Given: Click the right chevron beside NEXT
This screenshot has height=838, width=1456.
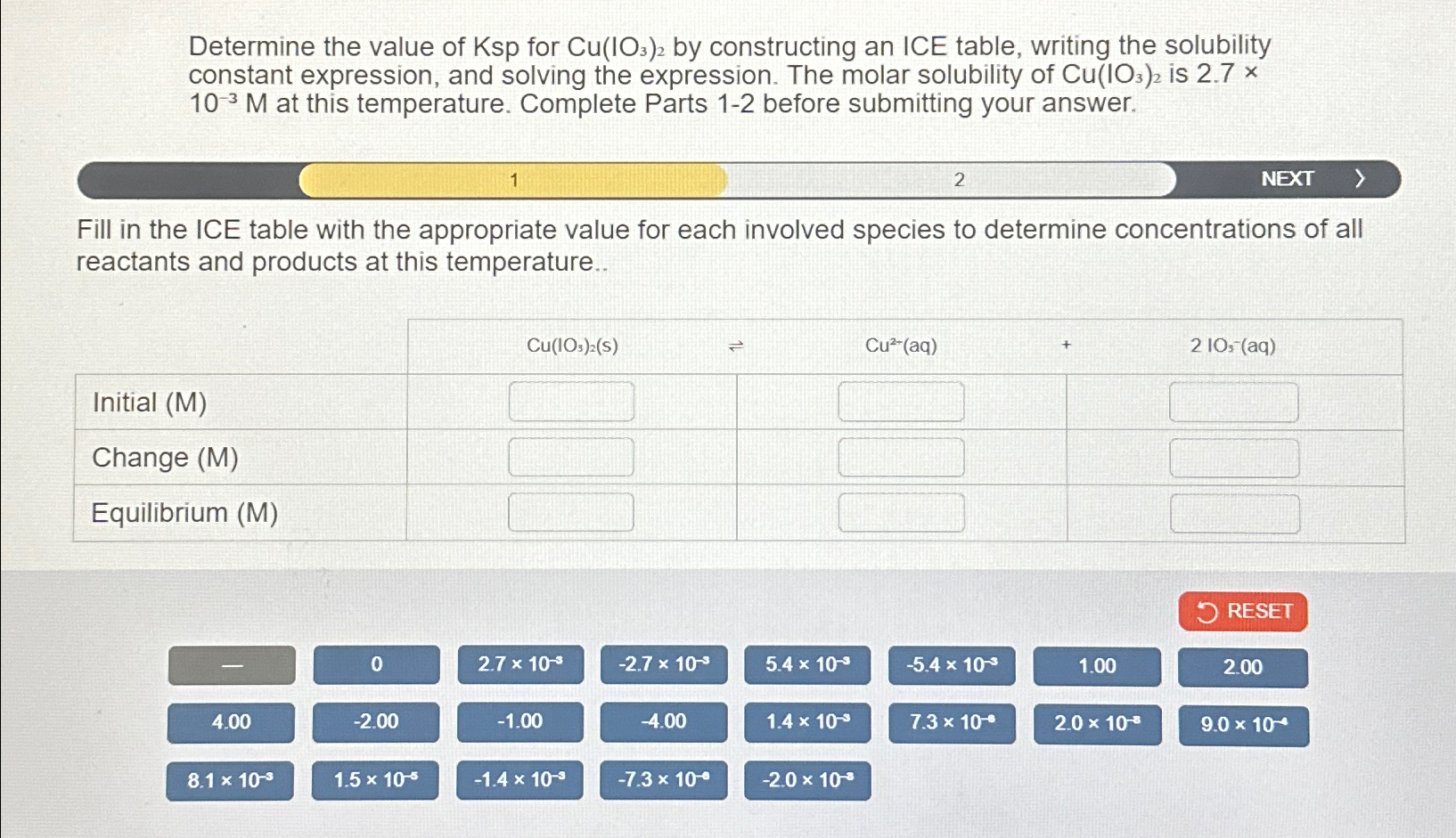Looking at the screenshot, I should [x=1361, y=178].
